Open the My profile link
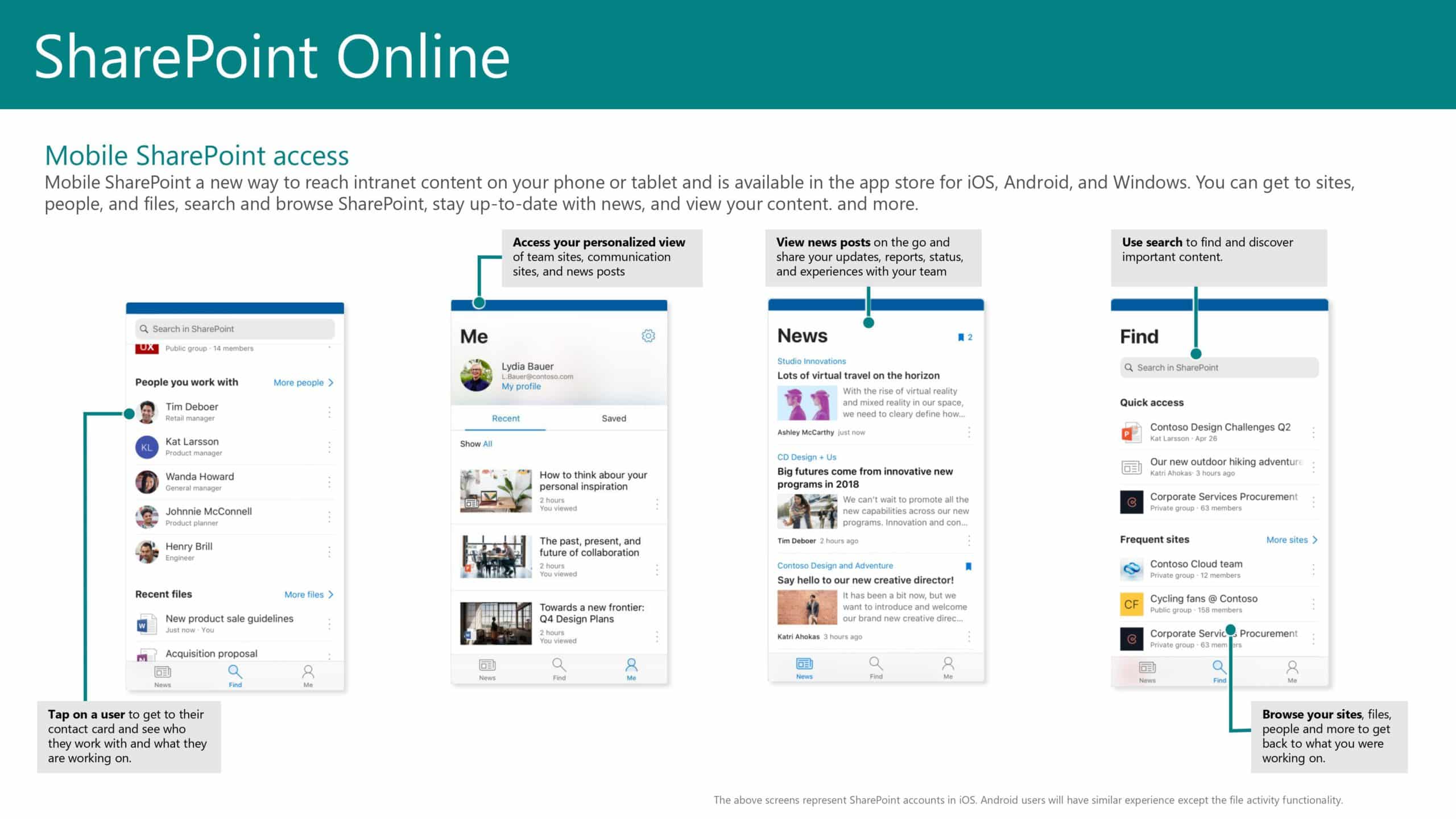The width and height of the screenshot is (1456, 819). (x=521, y=386)
